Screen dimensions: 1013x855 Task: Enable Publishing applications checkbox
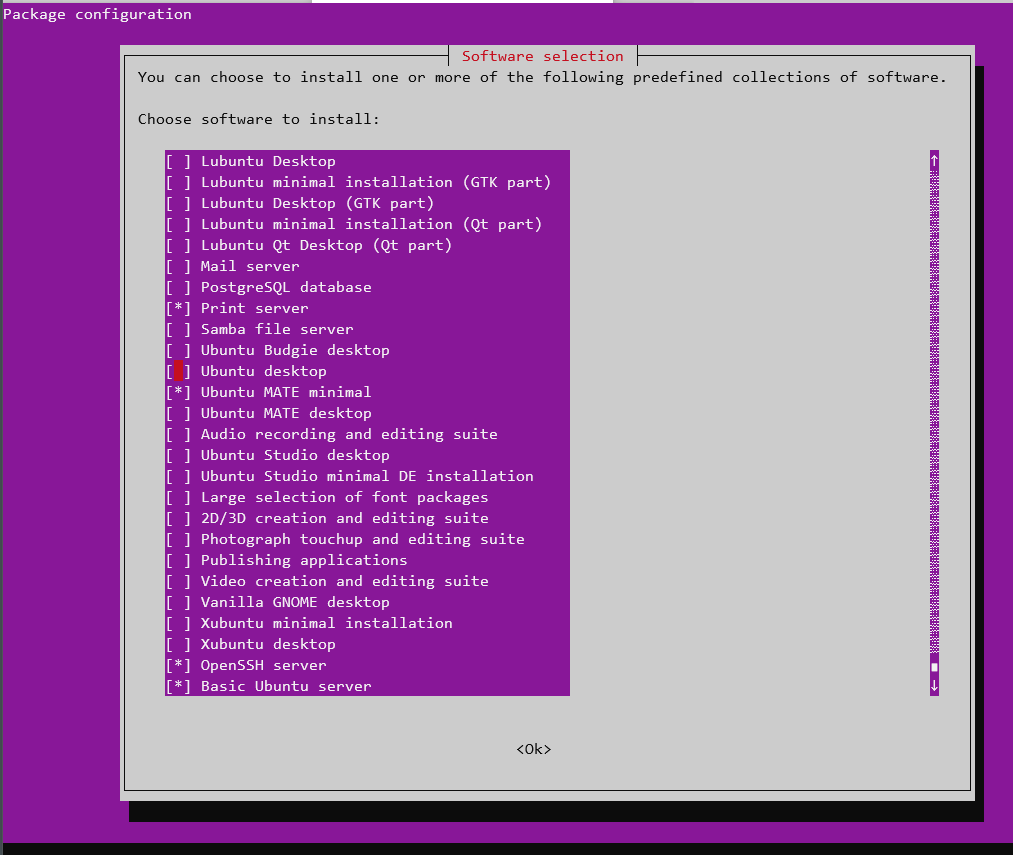tap(178, 560)
